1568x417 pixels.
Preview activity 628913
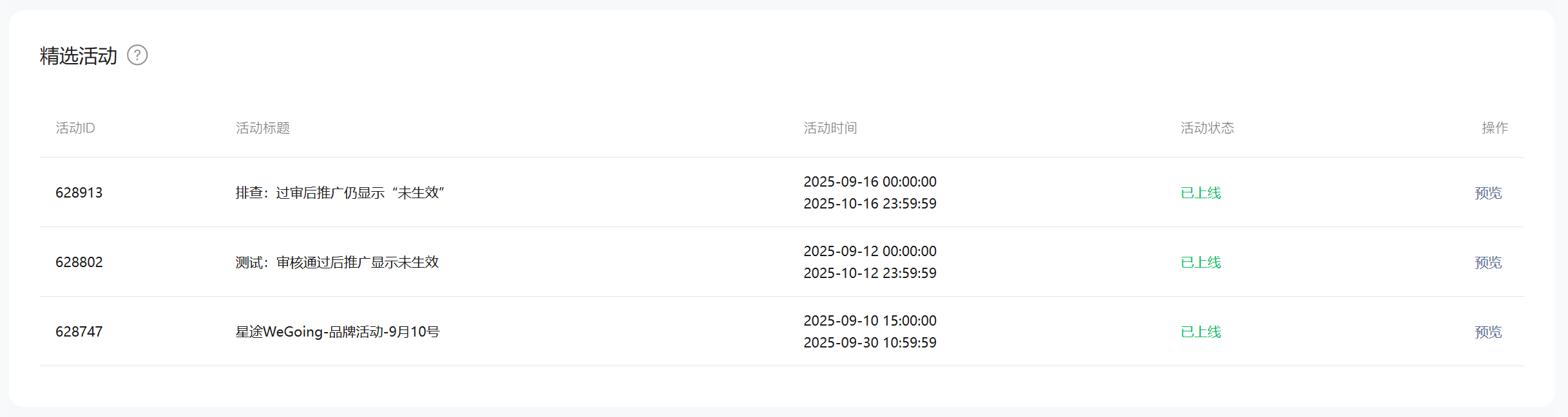pos(1488,193)
